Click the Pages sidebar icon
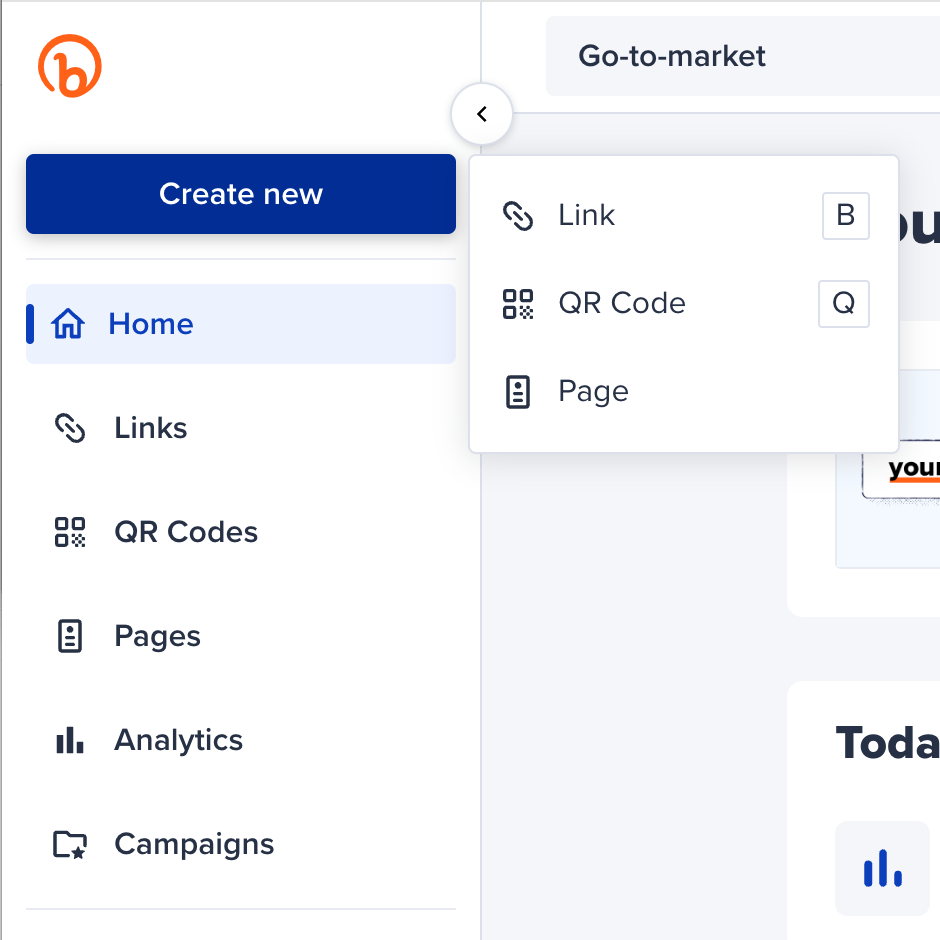 69,635
